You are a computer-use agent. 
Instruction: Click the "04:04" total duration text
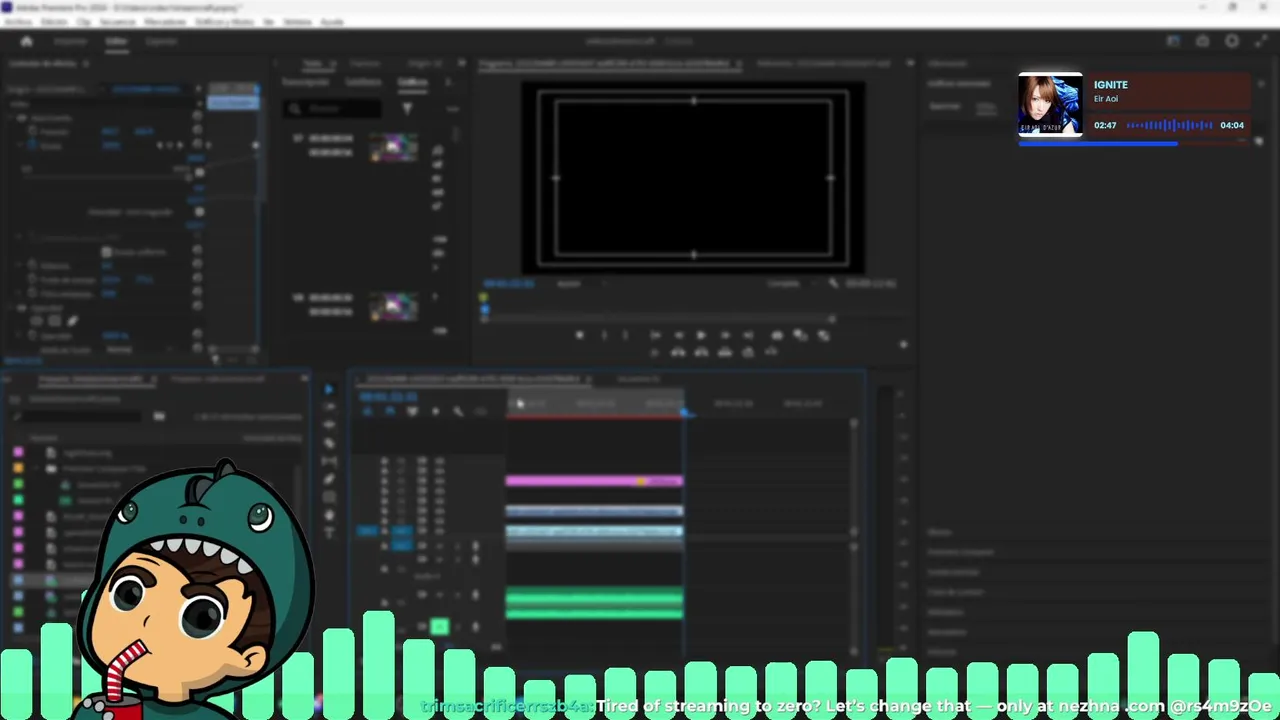pos(1232,125)
